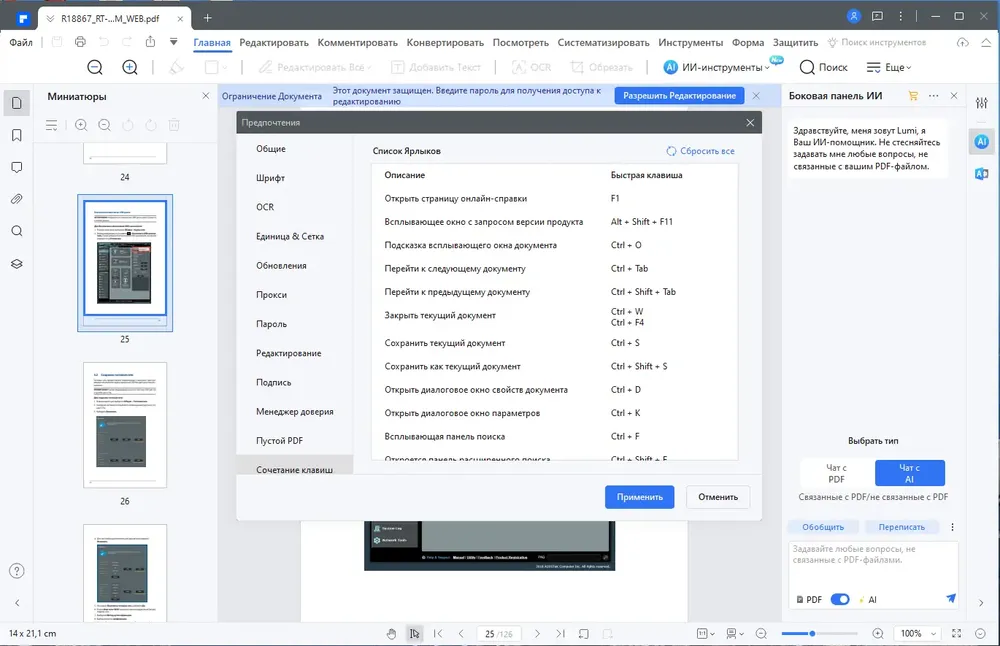1000x646 pixels.
Task: Toggle the PDF/AI switch in the chat input
Action: point(840,599)
